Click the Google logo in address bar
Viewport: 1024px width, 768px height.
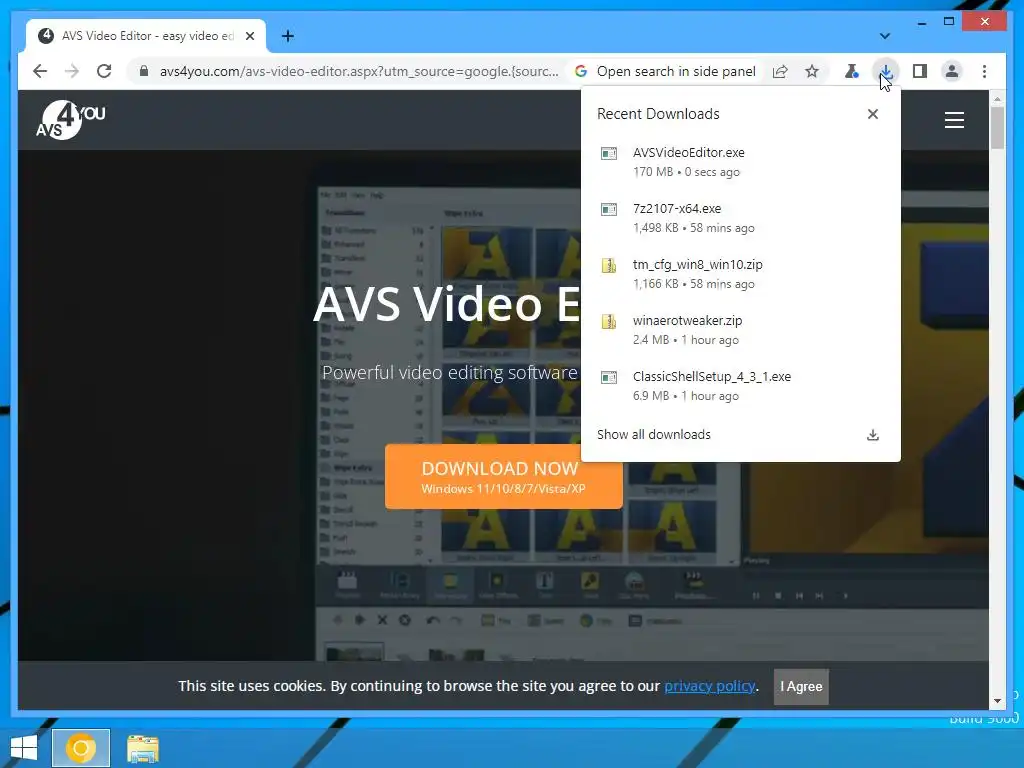pos(581,71)
